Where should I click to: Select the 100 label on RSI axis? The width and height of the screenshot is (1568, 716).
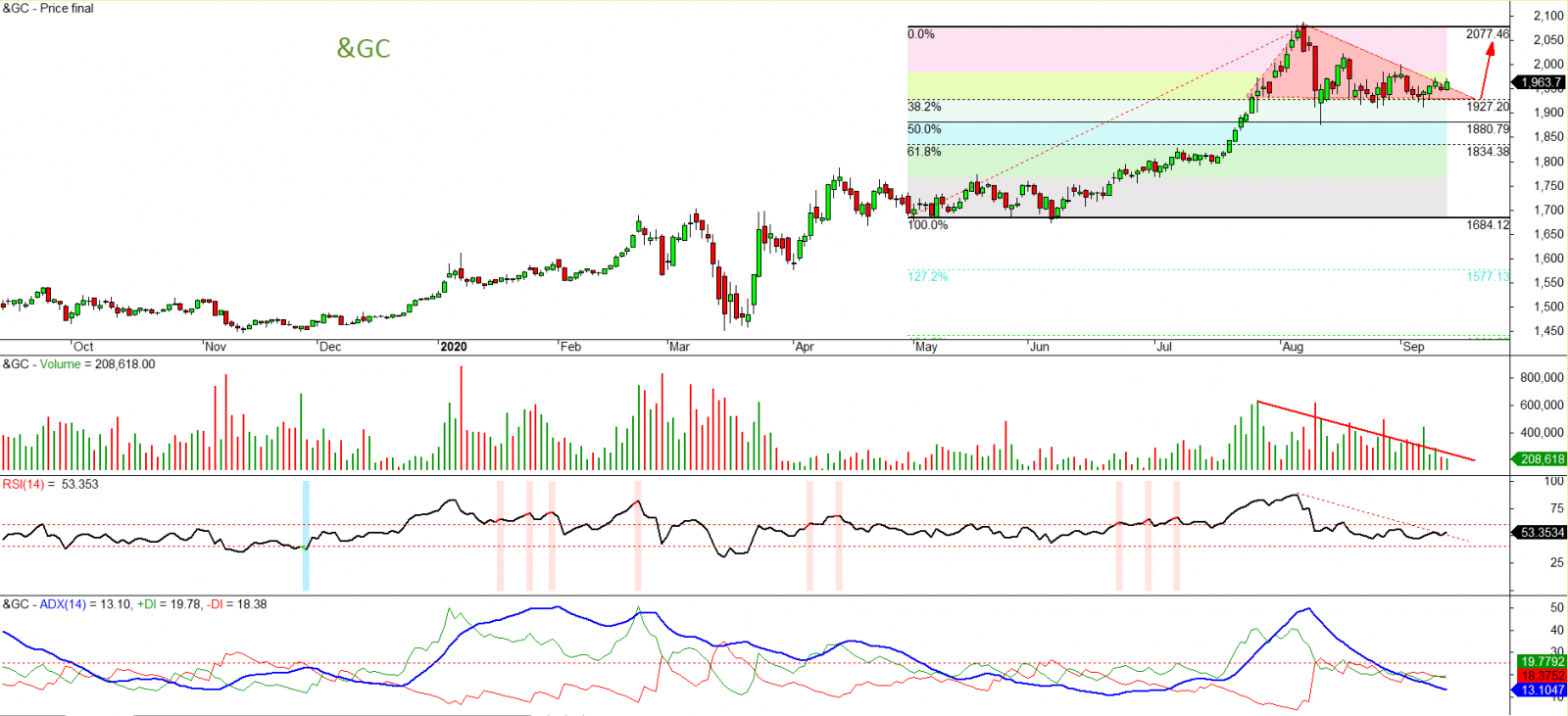coord(1554,481)
